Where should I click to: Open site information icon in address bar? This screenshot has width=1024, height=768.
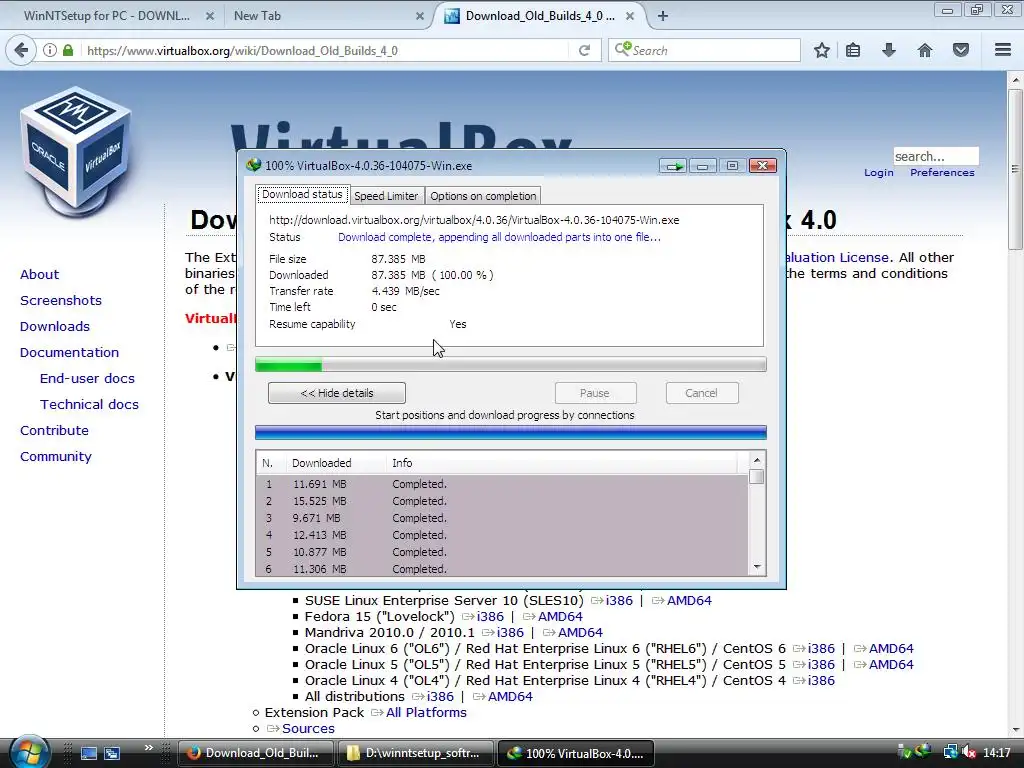[x=50, y=50]
